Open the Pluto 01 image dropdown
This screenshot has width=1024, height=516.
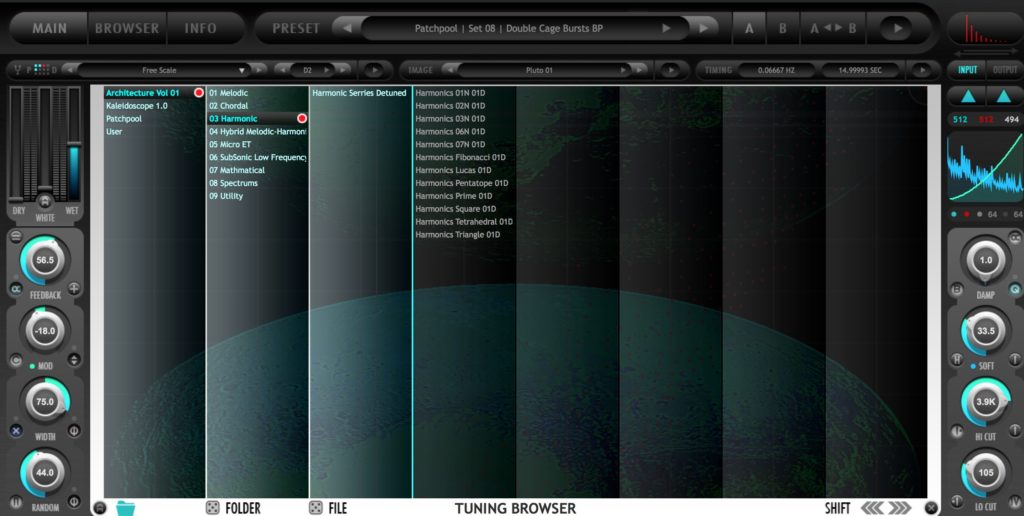point(539,70)
